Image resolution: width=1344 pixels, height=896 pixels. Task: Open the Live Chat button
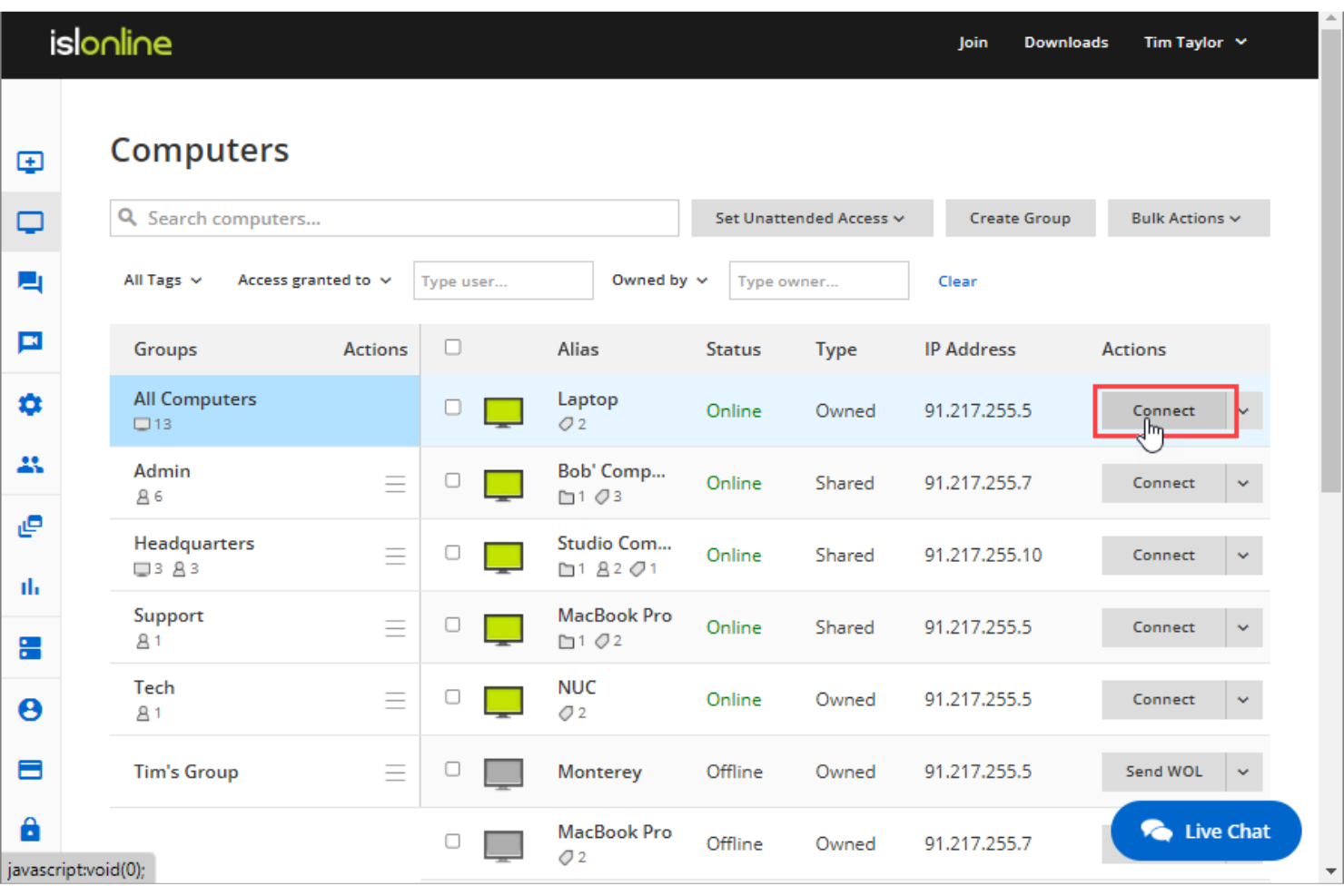point(1206,831)
